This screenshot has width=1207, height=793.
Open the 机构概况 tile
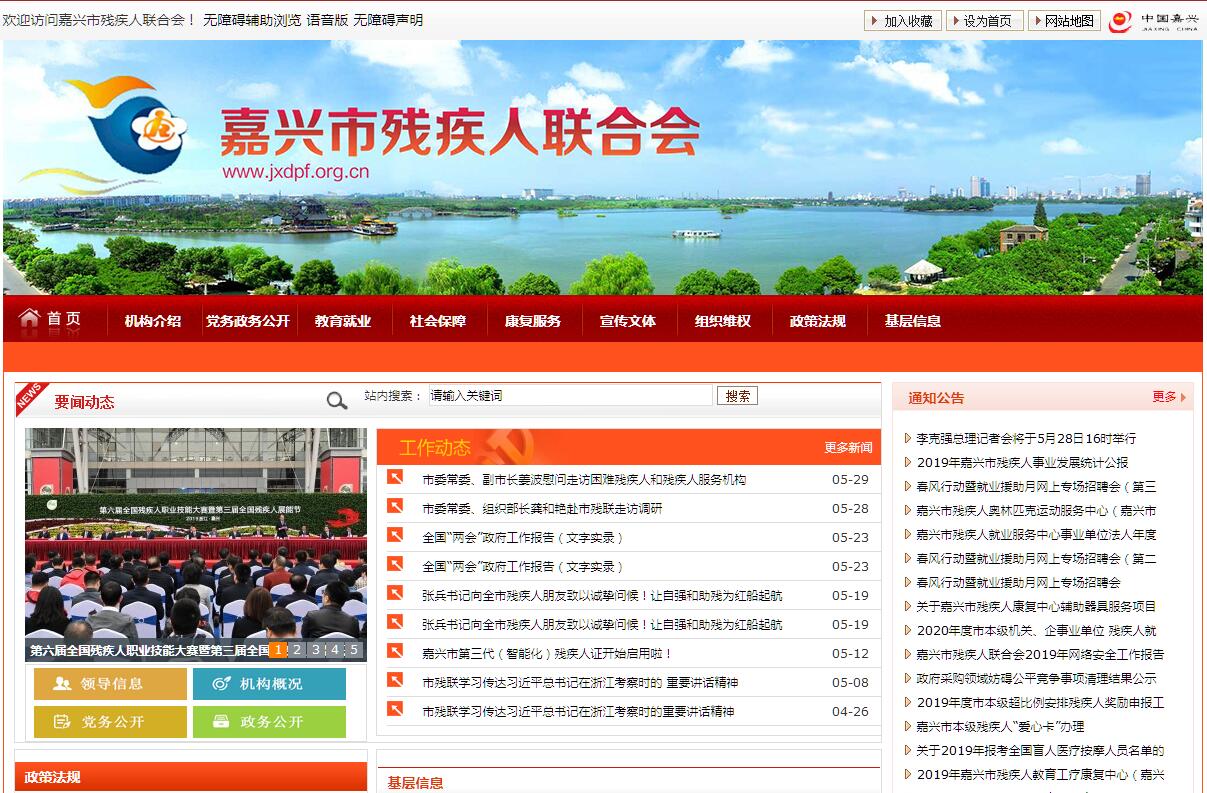coord(269,684)
